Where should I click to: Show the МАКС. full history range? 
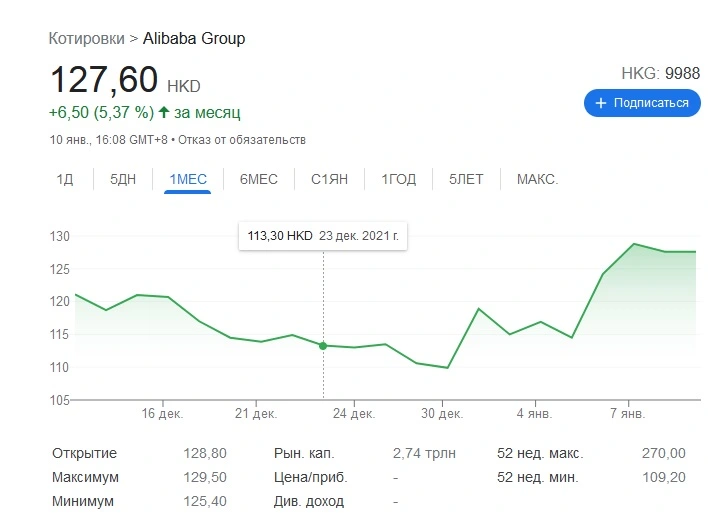(x=537, y=179)
